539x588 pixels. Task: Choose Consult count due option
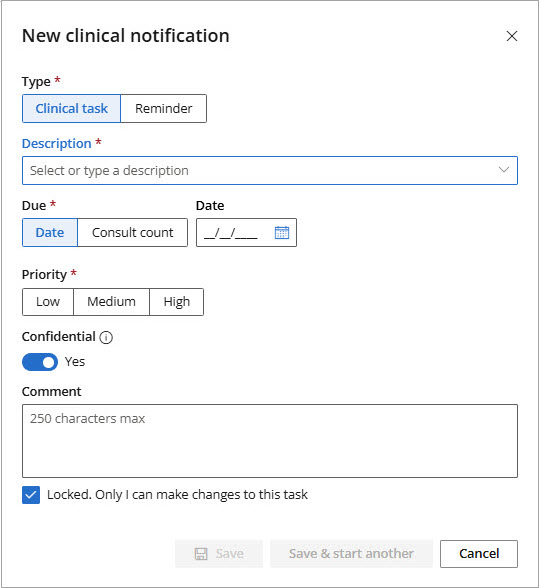coord(132,232)
